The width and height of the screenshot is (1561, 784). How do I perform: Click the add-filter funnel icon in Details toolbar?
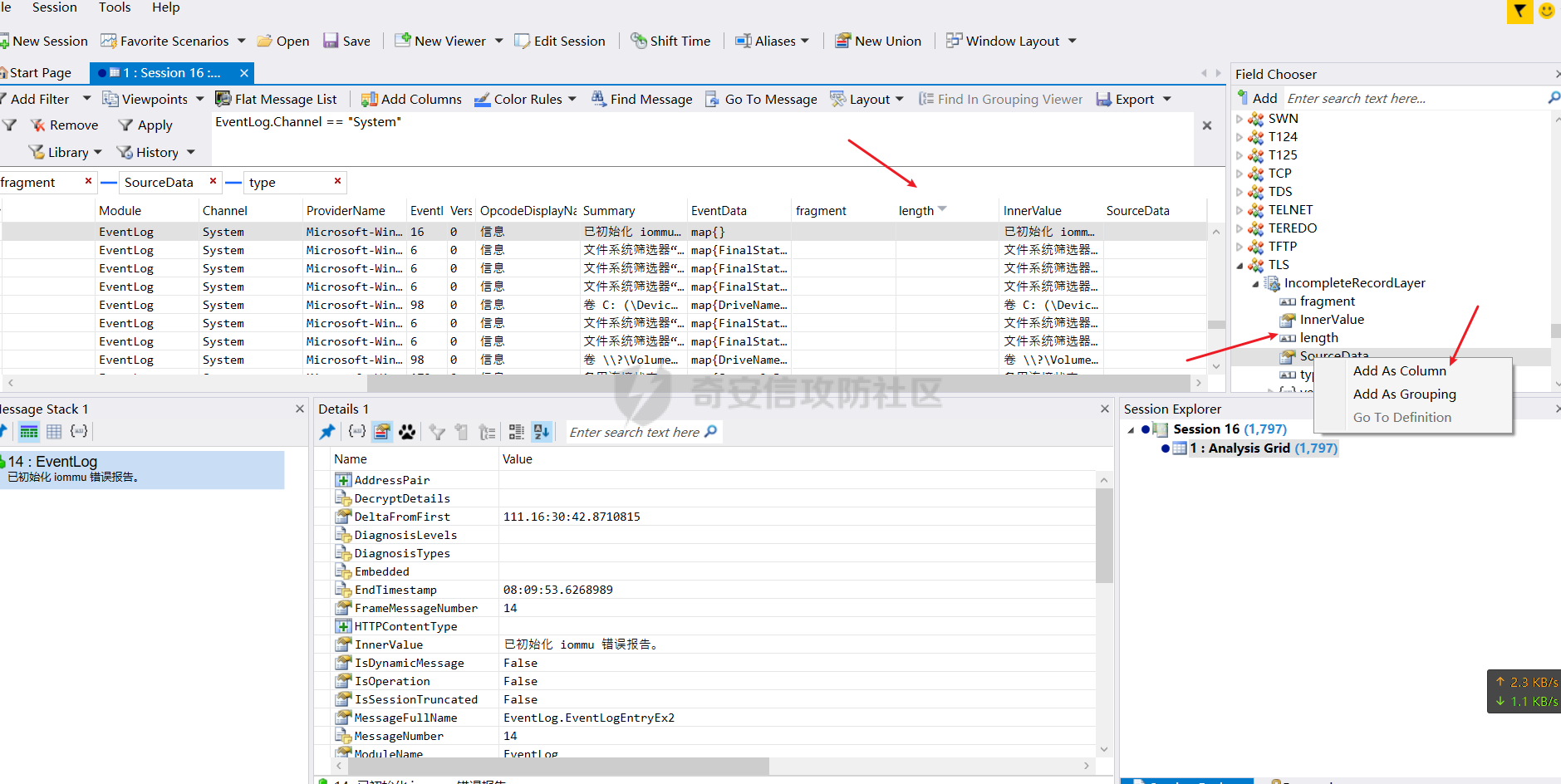pos(437,432)
